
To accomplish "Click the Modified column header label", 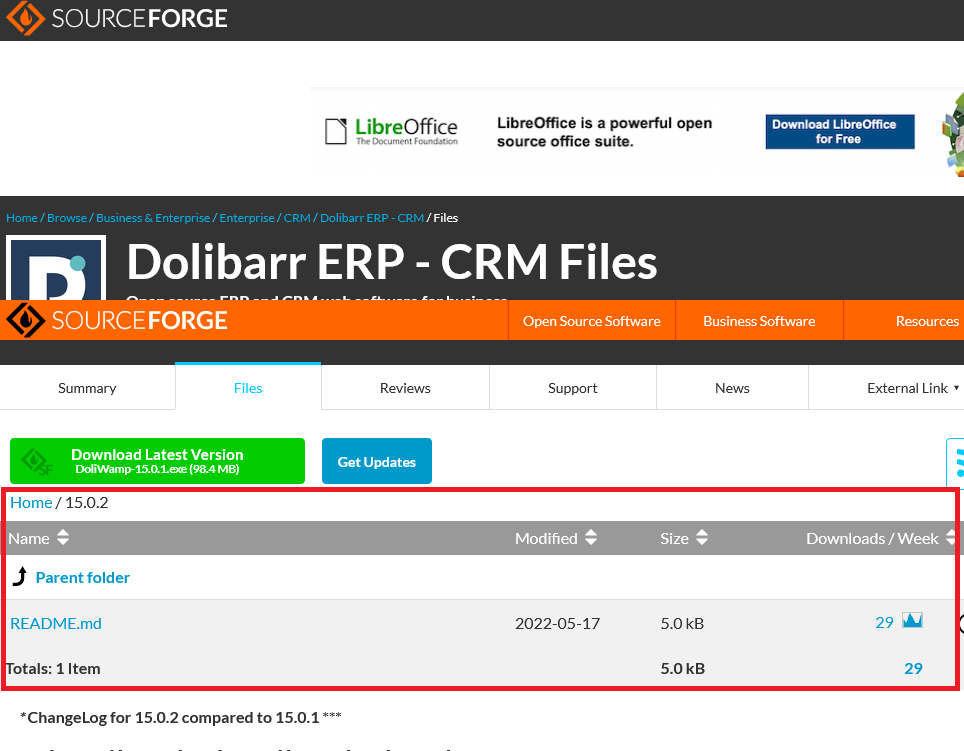I will (546, 538).
